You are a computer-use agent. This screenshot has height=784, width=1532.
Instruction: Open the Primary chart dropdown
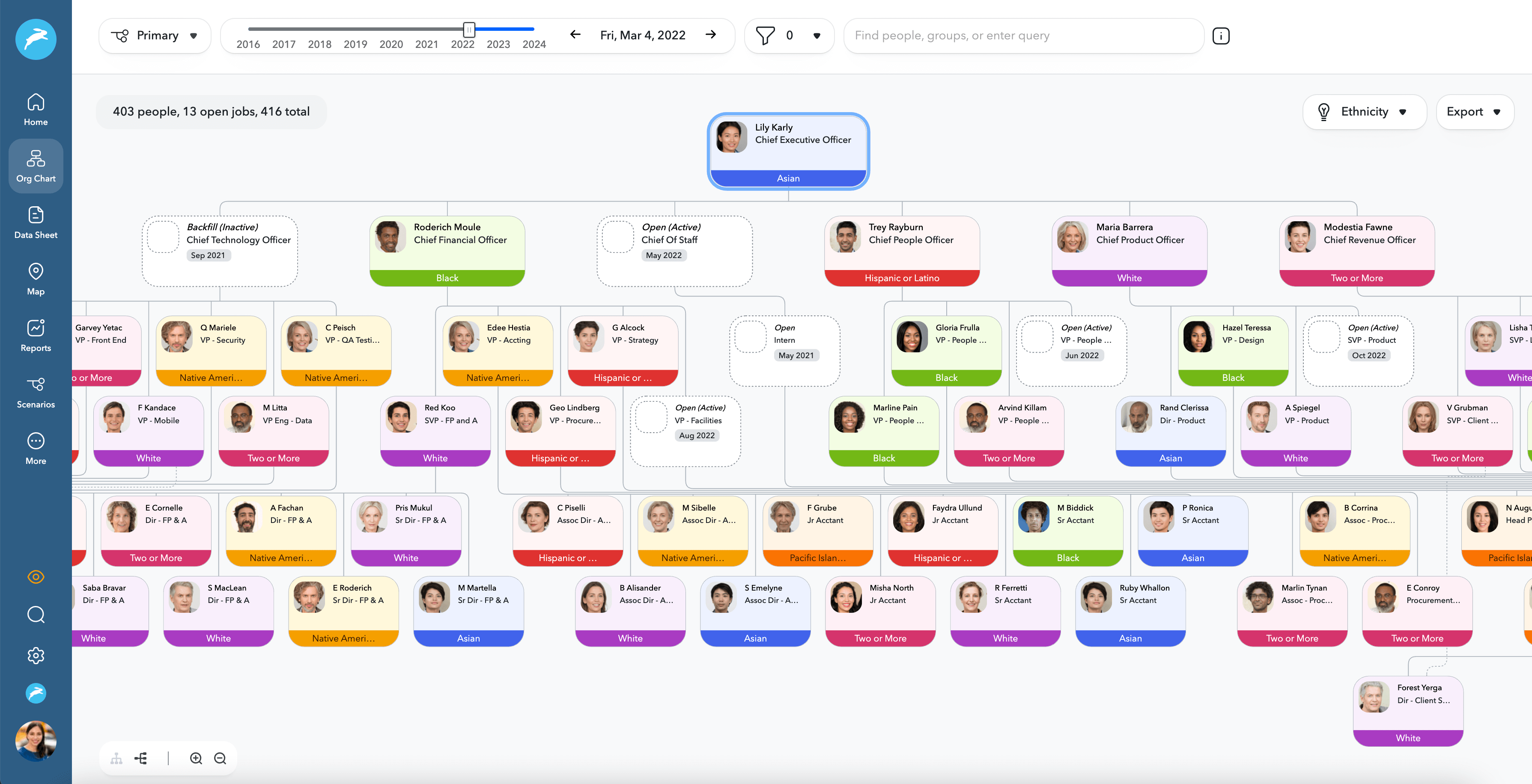click(x=155, y=35)
